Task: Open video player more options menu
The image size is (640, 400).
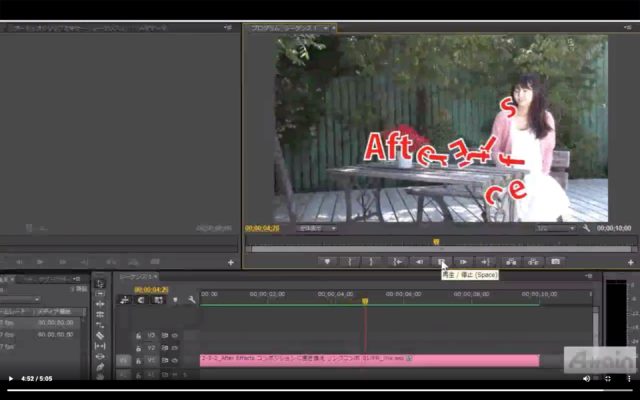Action: pyautogui.click(x=629, y=379)
